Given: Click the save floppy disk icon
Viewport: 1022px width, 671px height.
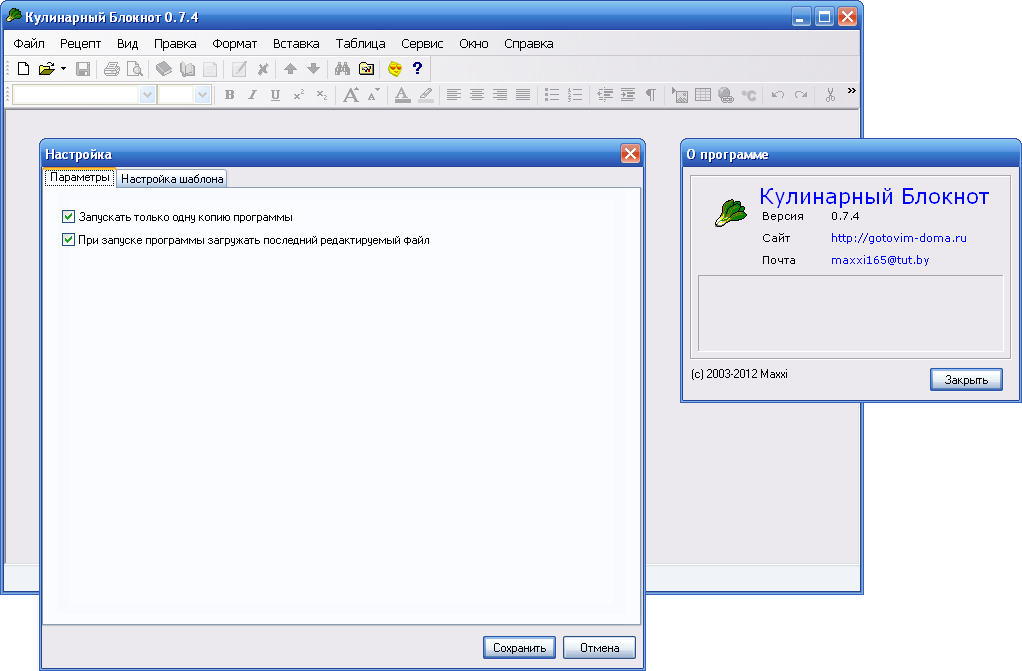Looking at the screenshot, I should 83,68.
